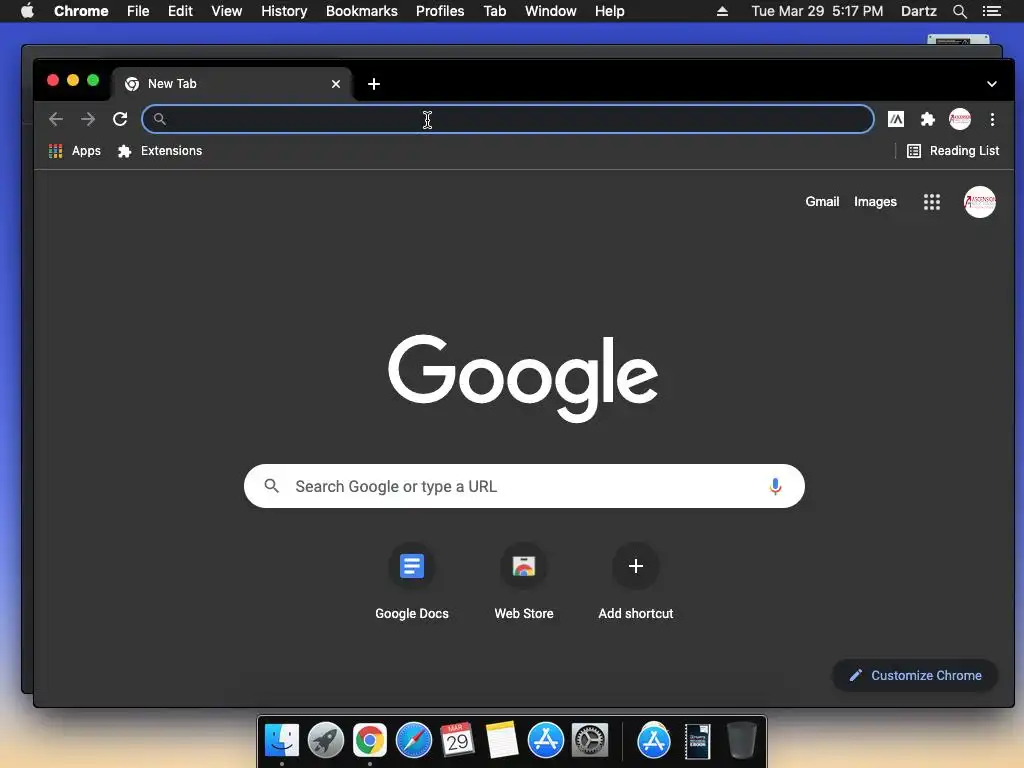The width and height of the screenshot is (1024, 768).
Task: Open Chrome from the Dock
Action: tap(370, 741)
